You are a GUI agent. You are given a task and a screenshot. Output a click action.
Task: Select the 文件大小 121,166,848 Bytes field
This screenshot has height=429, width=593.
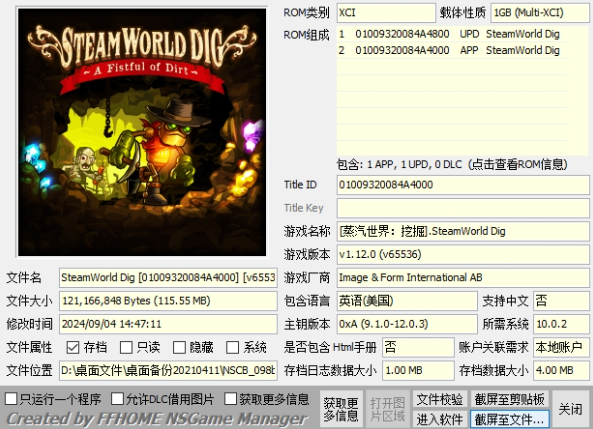click(168, 301)
